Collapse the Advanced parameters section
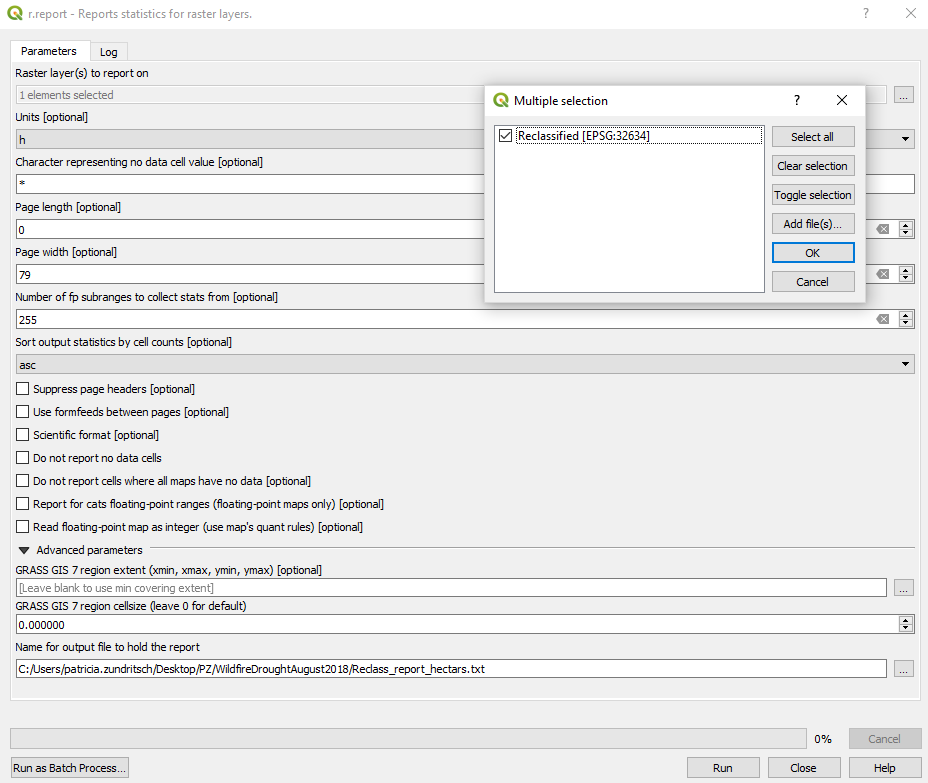Screen dimensions: 928x783 coord(24,550)
